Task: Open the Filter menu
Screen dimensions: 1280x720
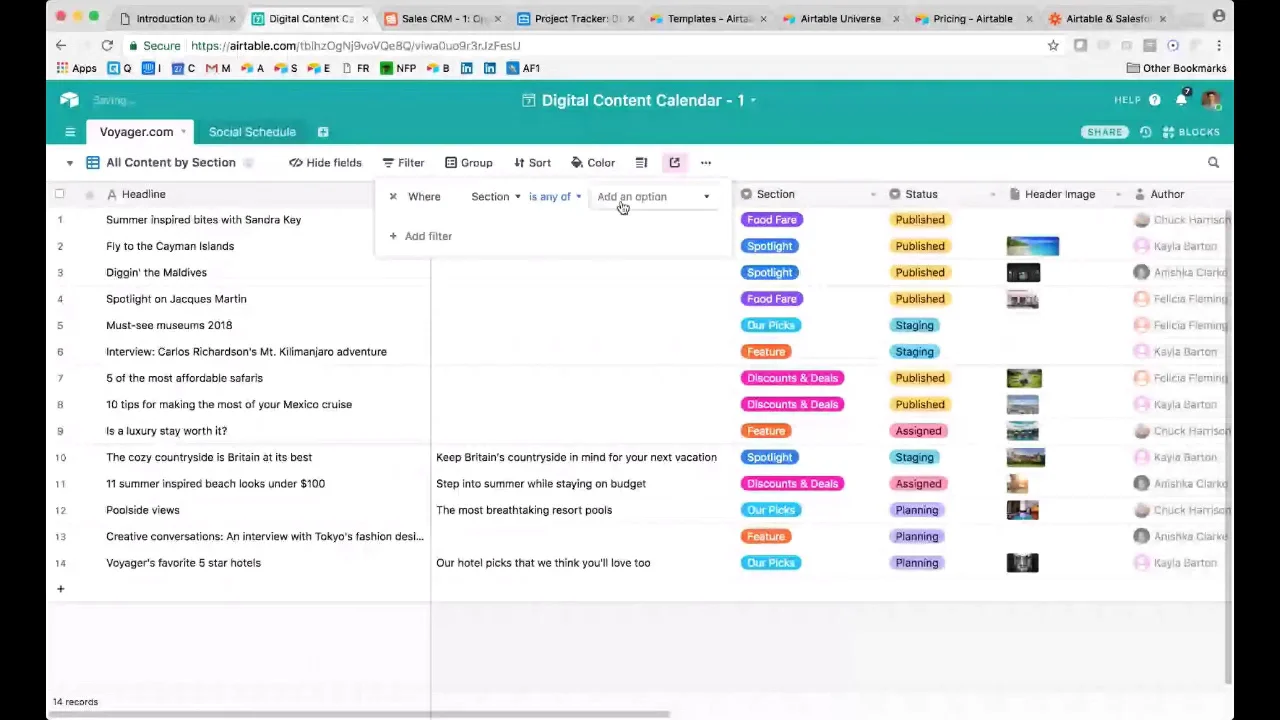Action: pyautogui.click(x=403, y=163)
